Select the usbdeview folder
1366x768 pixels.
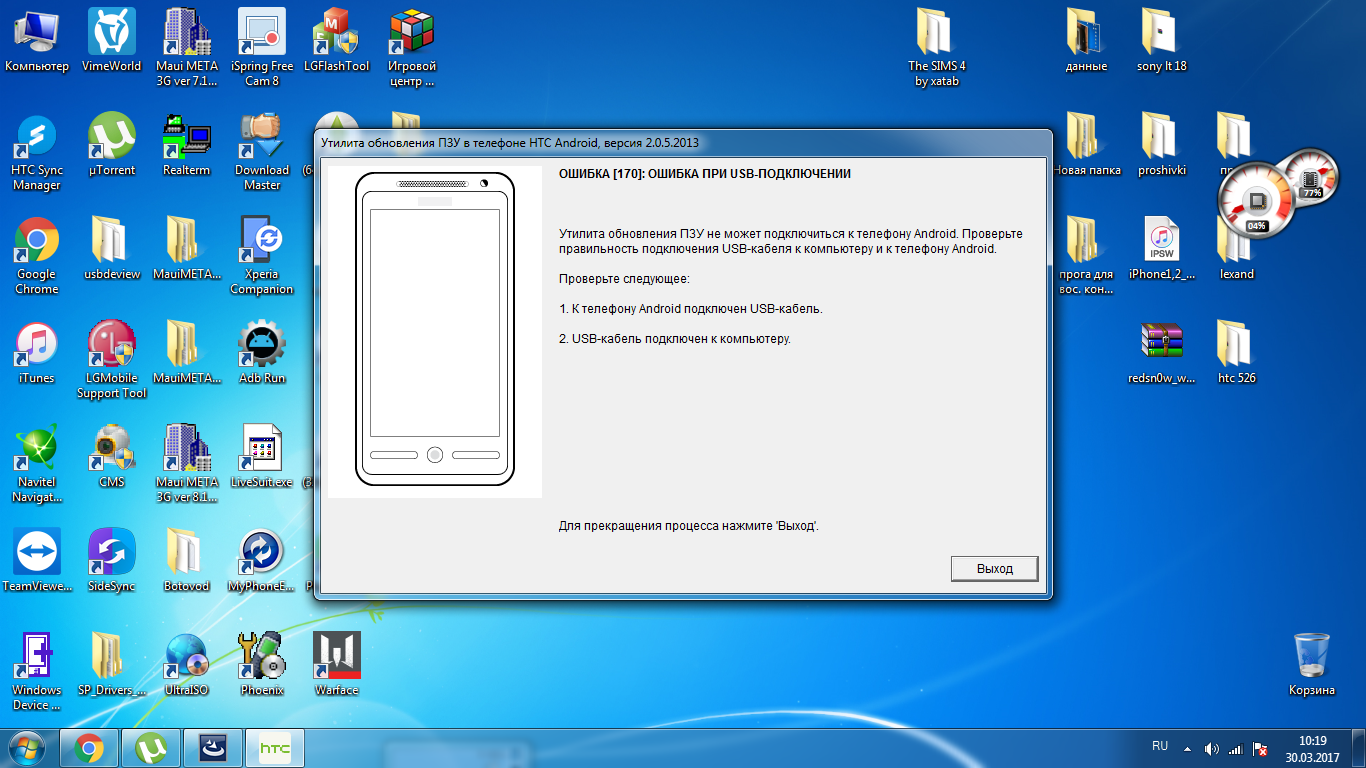[x=112, y=249]
